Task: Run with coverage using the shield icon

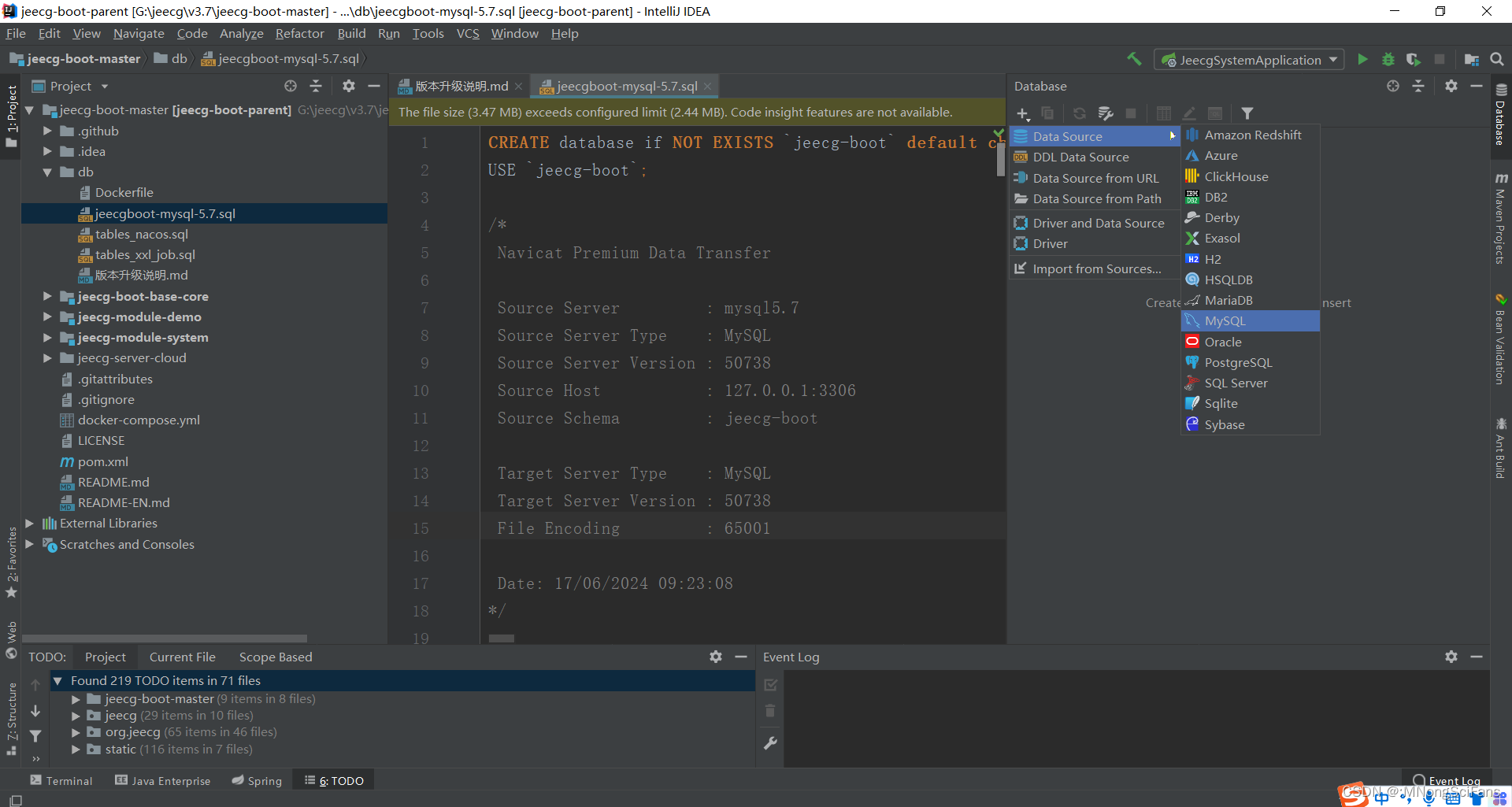Action: 1414,59
